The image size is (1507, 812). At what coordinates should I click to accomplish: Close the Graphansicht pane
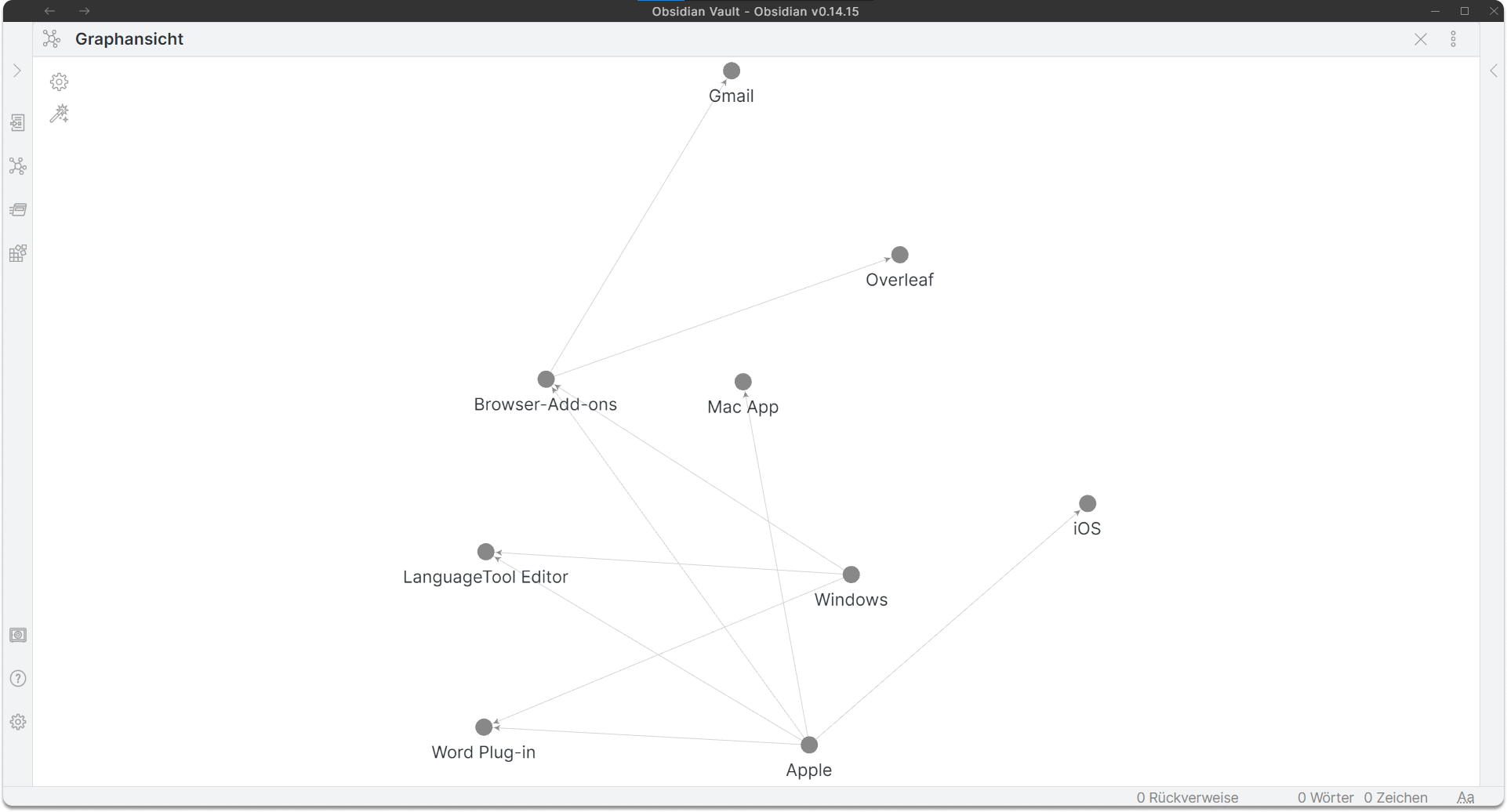click(x=1421, y=39)
